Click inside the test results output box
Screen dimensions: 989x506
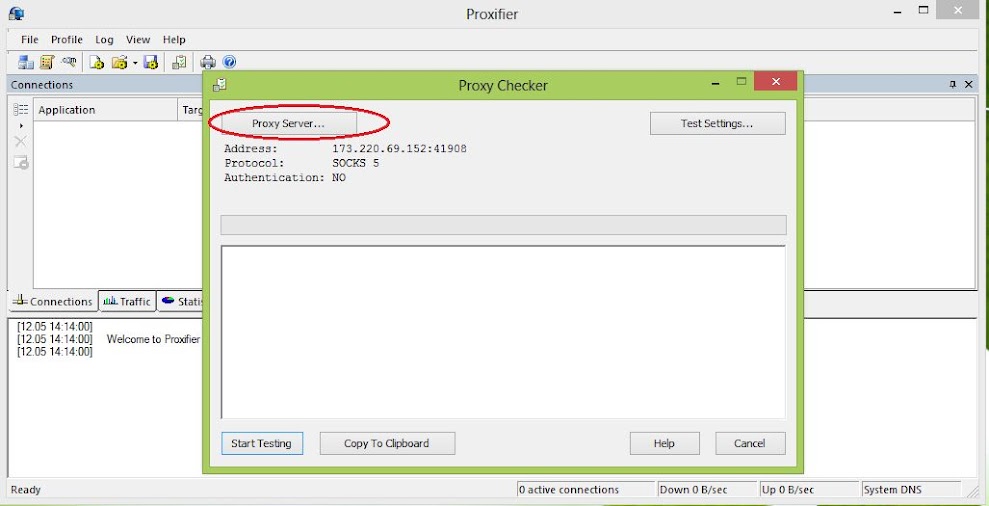[x=503, y=332]
